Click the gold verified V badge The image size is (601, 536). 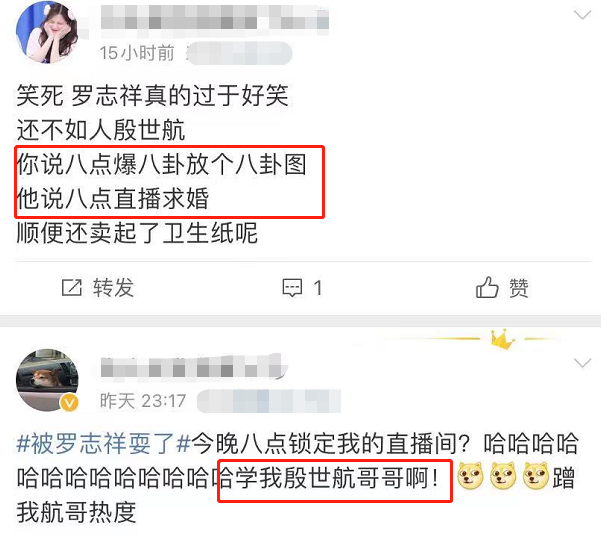pyautogui.click(x=69, y=403)
